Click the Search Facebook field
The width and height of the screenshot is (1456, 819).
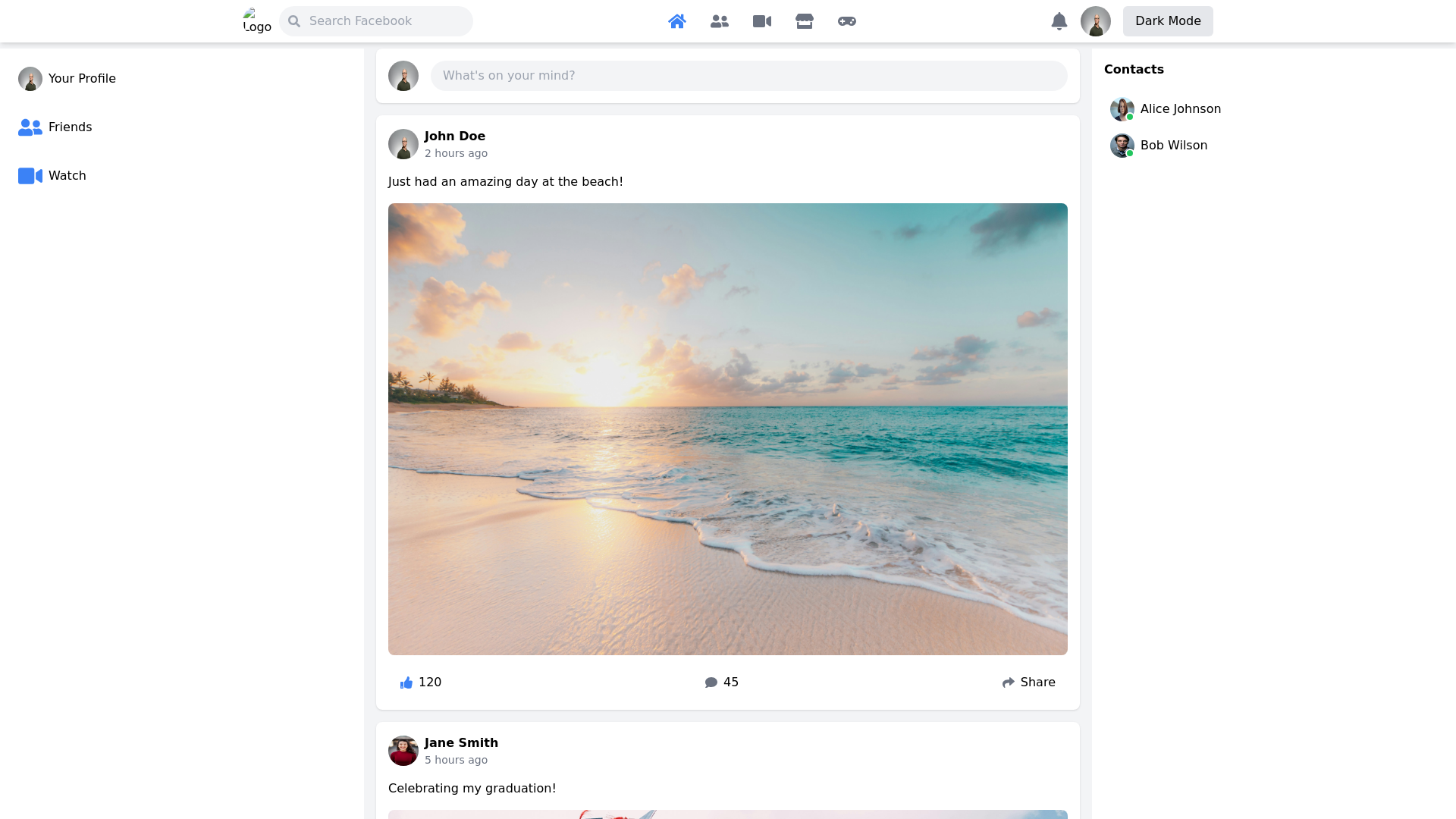click(387, 21)
